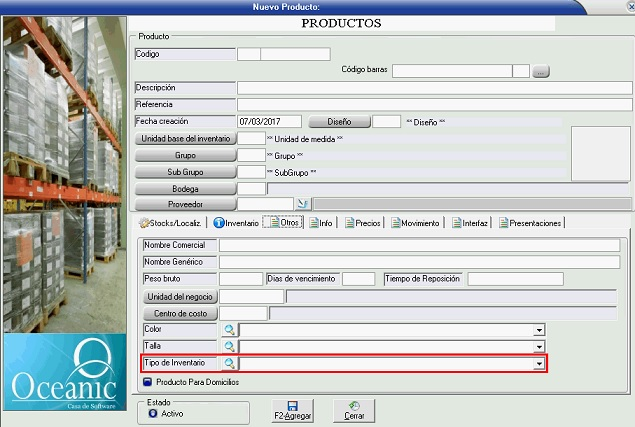The width and height of the screenshot is (635, 427).
Task: Open the Stocks/Localiz. tab
Action: 172,223
